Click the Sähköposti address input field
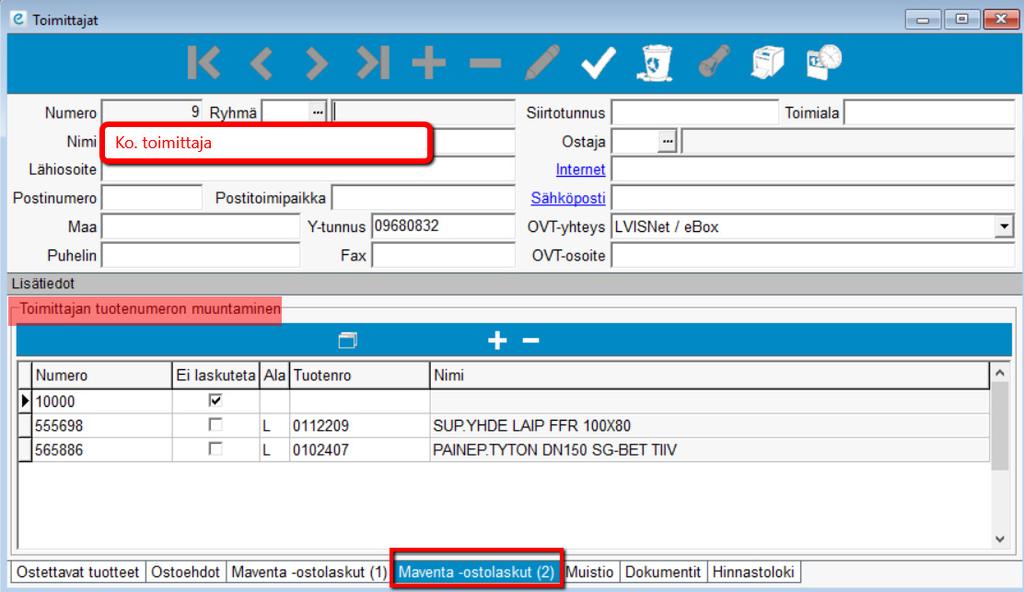The width and height of the screenshot is (1024, 592). click(812, 198)
